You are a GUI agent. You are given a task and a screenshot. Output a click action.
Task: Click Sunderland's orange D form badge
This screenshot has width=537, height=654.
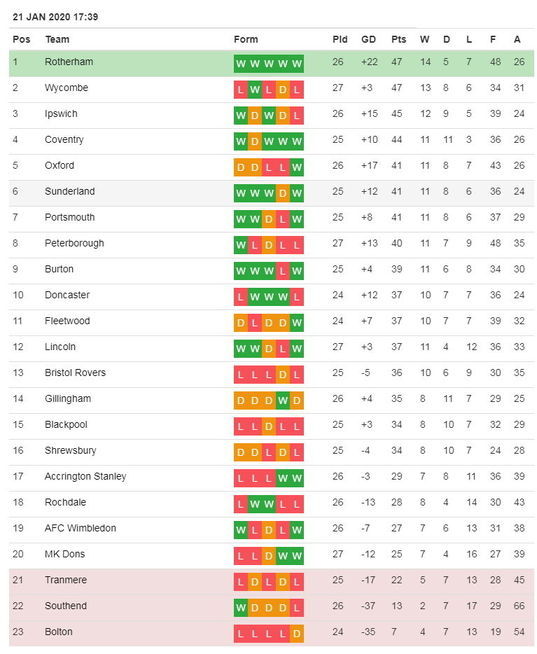(283, 193)
